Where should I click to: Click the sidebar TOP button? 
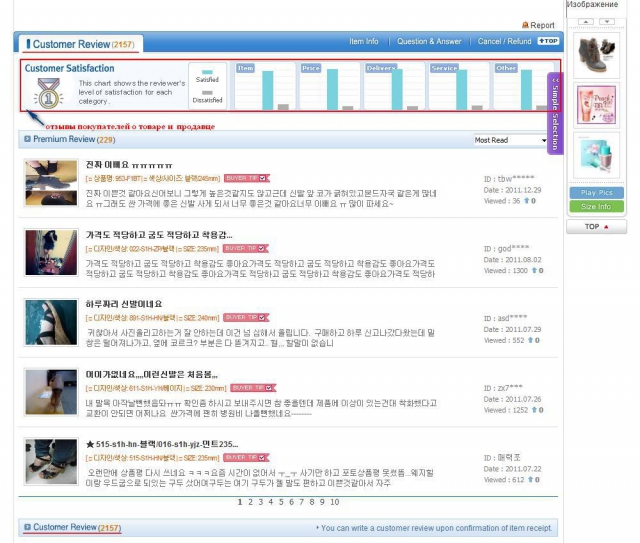click(x=596, y=227)
